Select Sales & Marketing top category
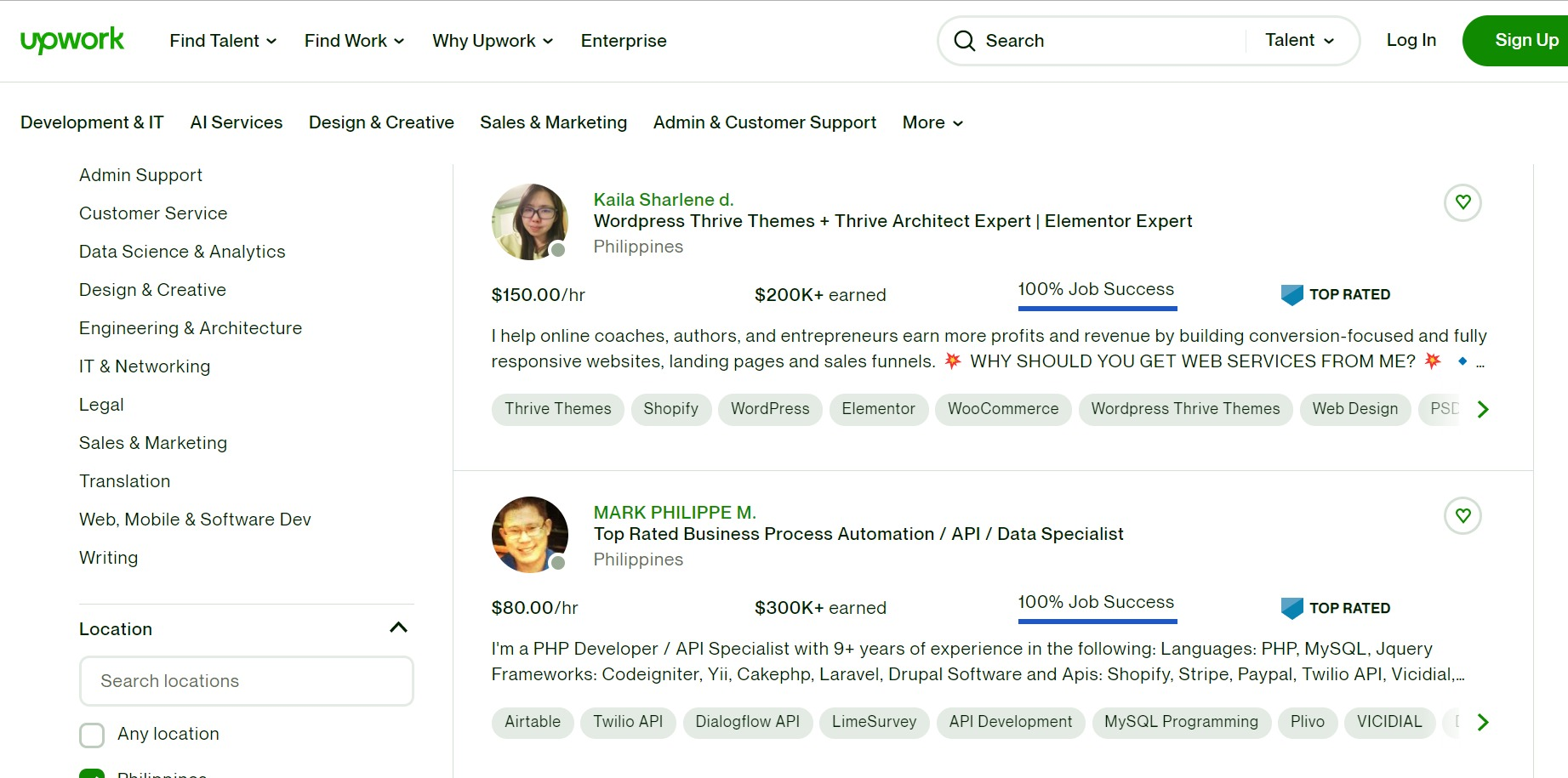Image resolution: width=1568 pixels, height=778 pixels. point(553,122)
